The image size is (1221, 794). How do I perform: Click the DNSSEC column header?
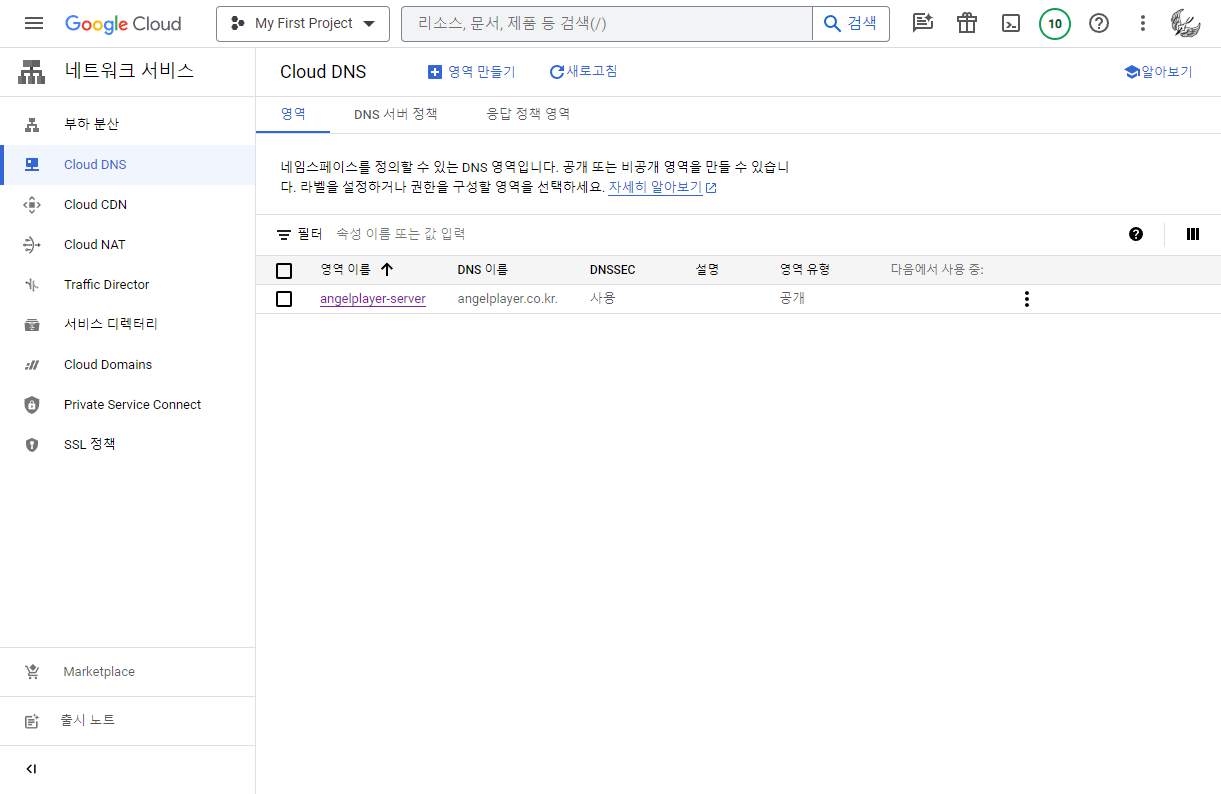(x=613, y=270)
